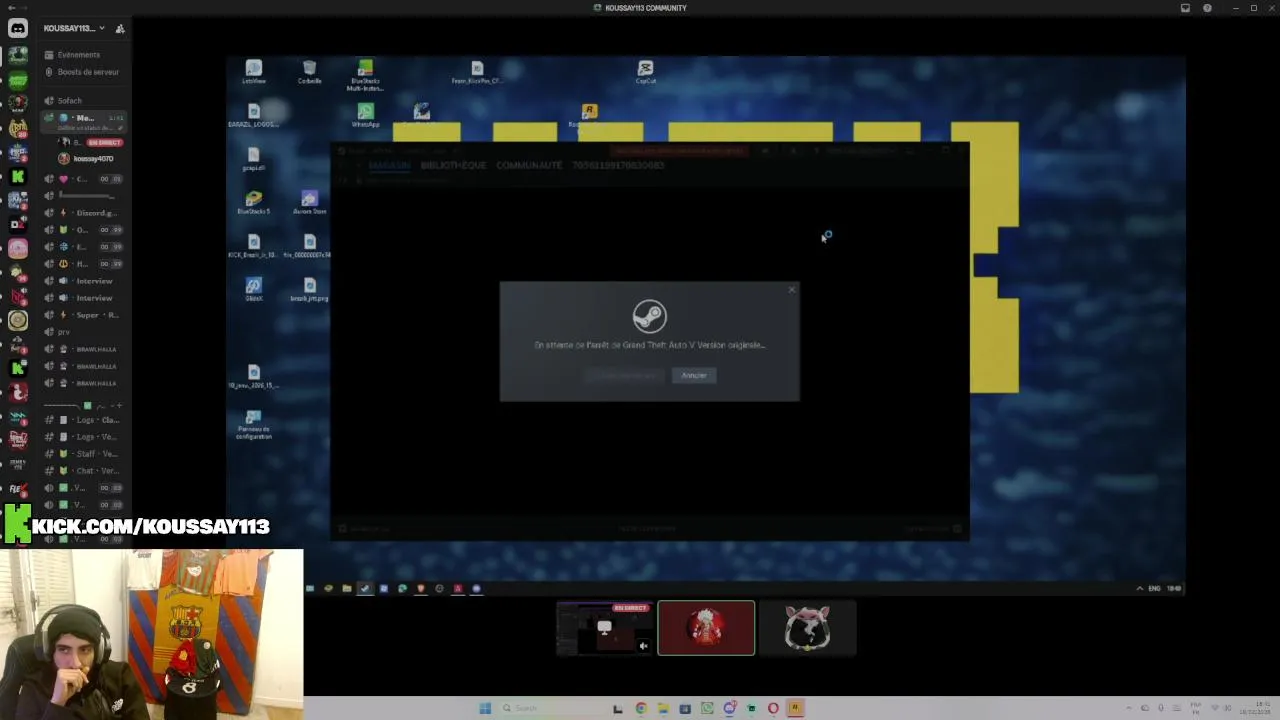1280x720 pixels.
Task: Open Opera browser from the Windows taskbar
Action: (773, 708)
